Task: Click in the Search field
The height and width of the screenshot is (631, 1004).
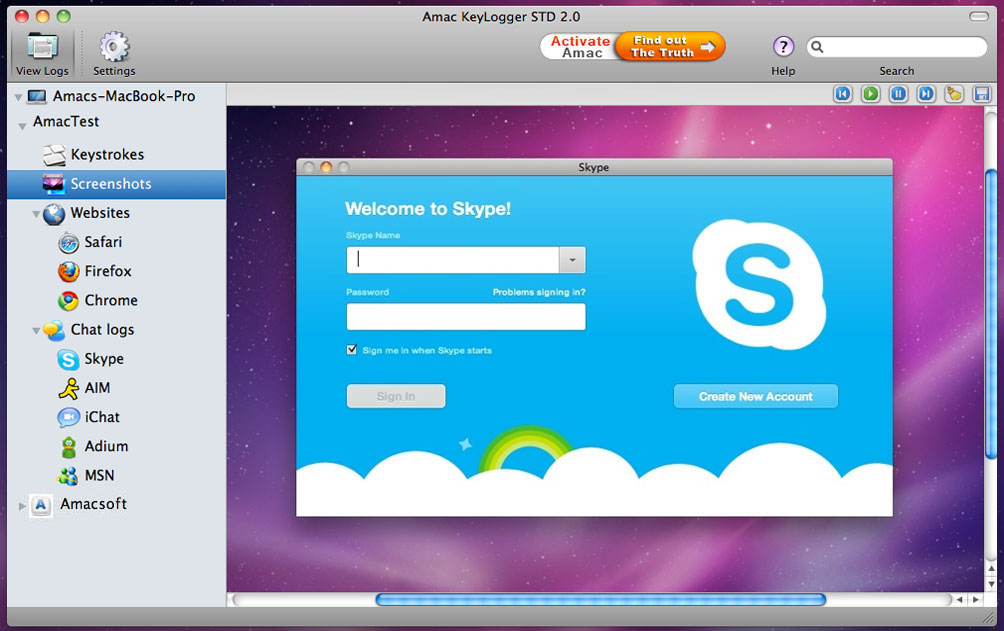Action: point(896,47)
